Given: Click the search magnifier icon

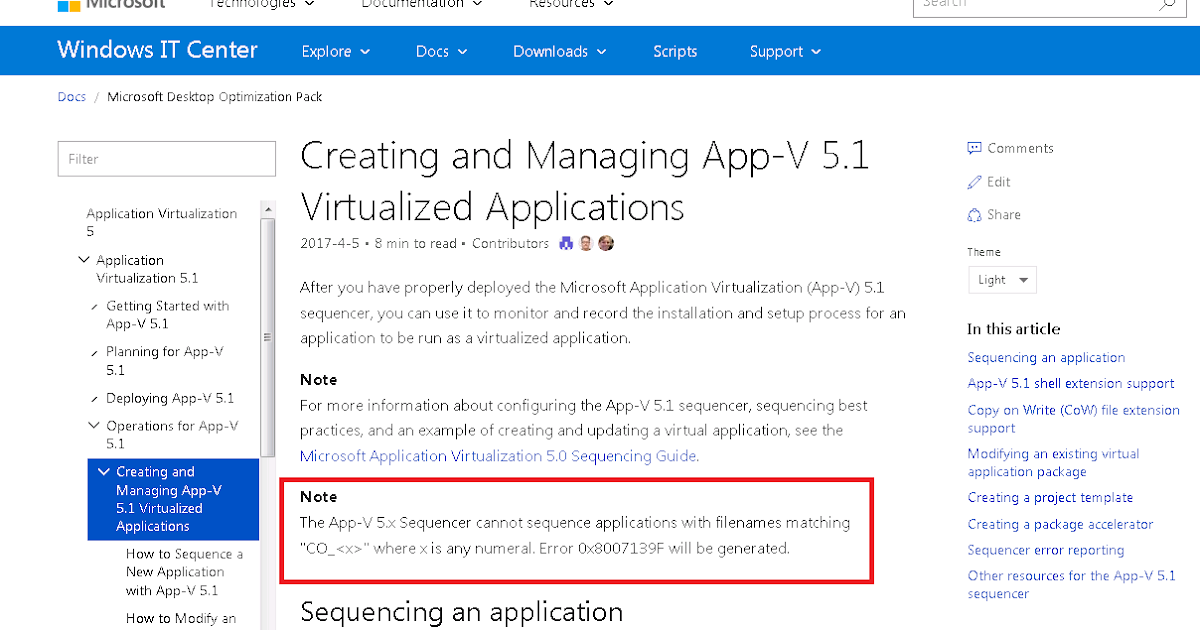Looking at the screenshot, I should (x=1167, y=4).
